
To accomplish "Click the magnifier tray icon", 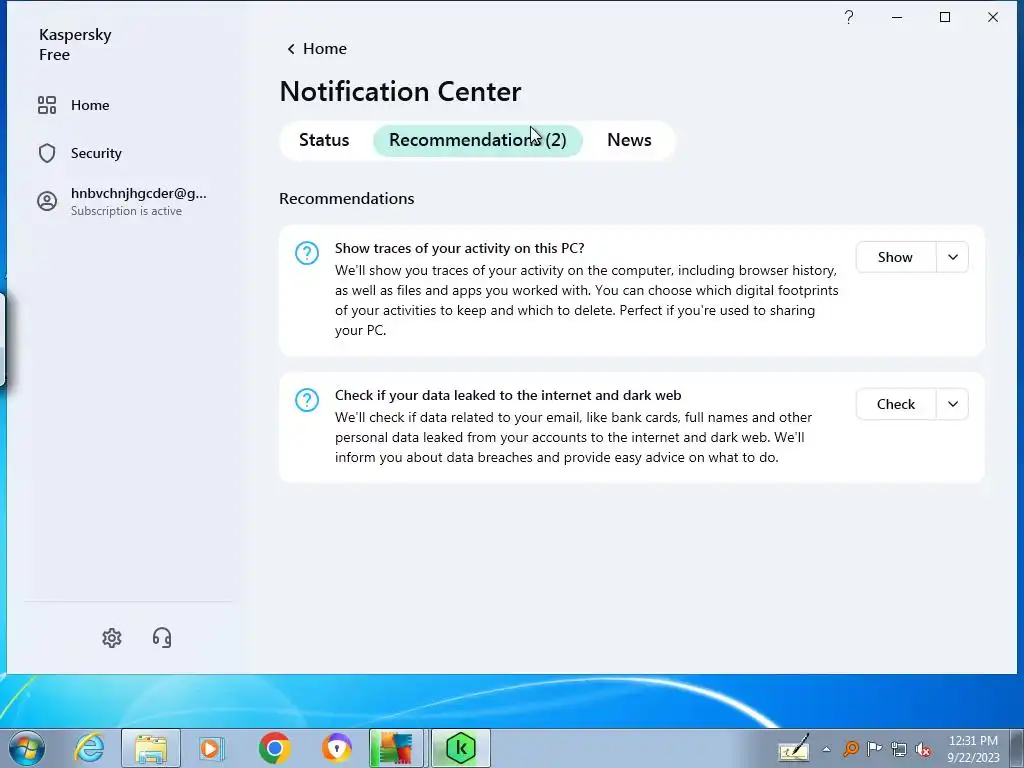I will (x=850, y=749).
